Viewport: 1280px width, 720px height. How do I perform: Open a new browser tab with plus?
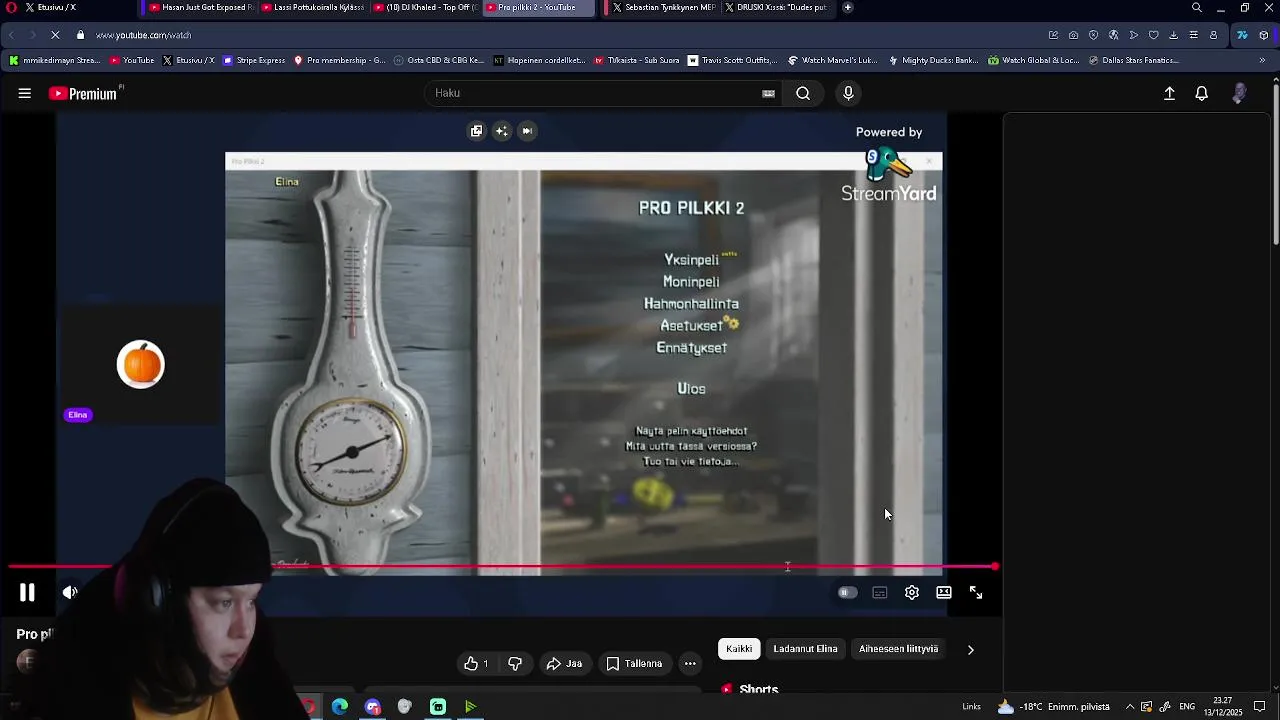tap(848, 7)
